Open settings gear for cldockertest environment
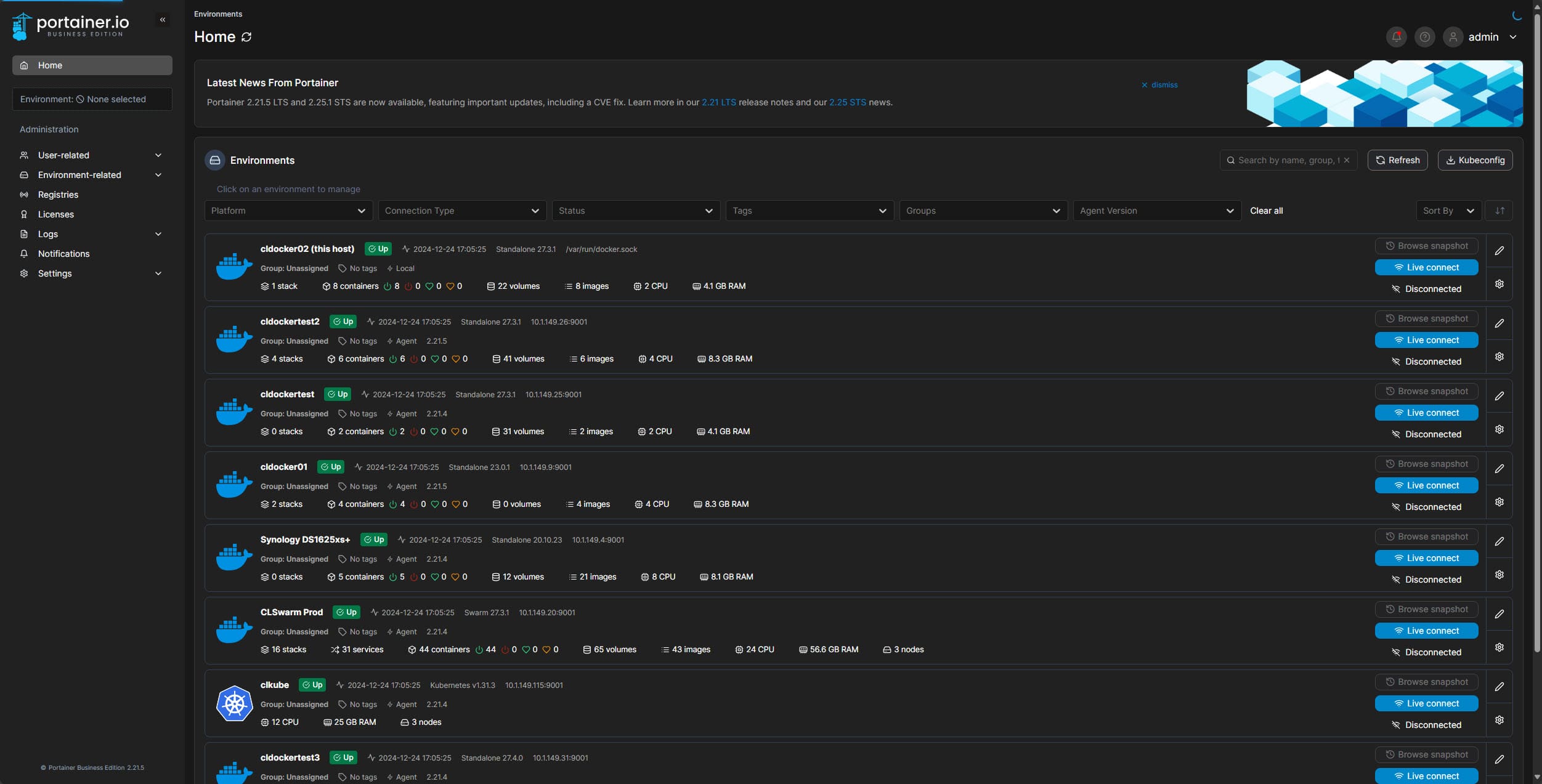The image size is (1542, 784). click(x=1499, y=429)
